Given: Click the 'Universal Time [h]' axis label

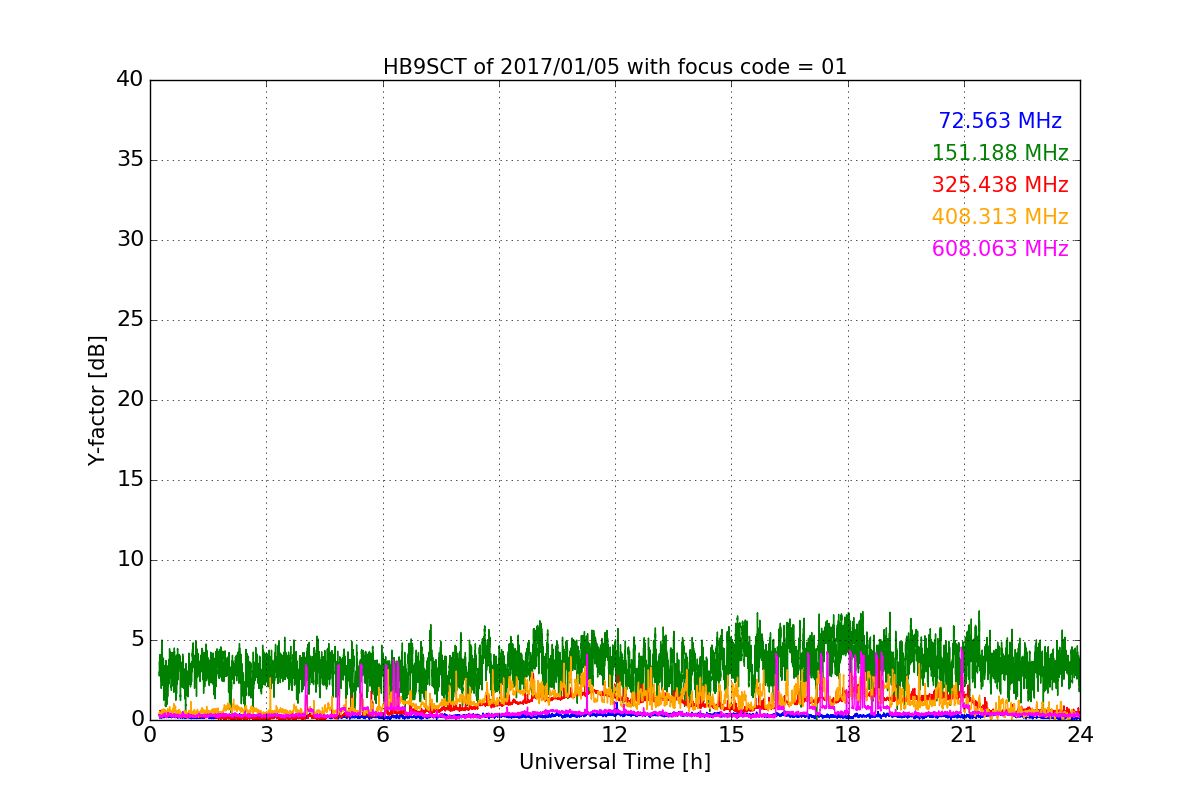Looking at the screenshot, I should click(x=615, y=762).
